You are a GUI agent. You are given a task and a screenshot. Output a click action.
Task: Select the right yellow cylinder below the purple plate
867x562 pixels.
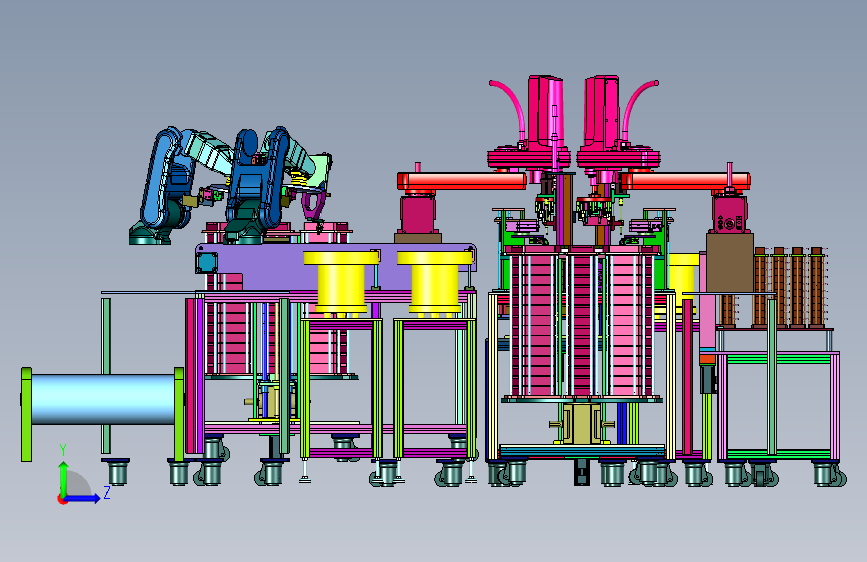point(435,282)
